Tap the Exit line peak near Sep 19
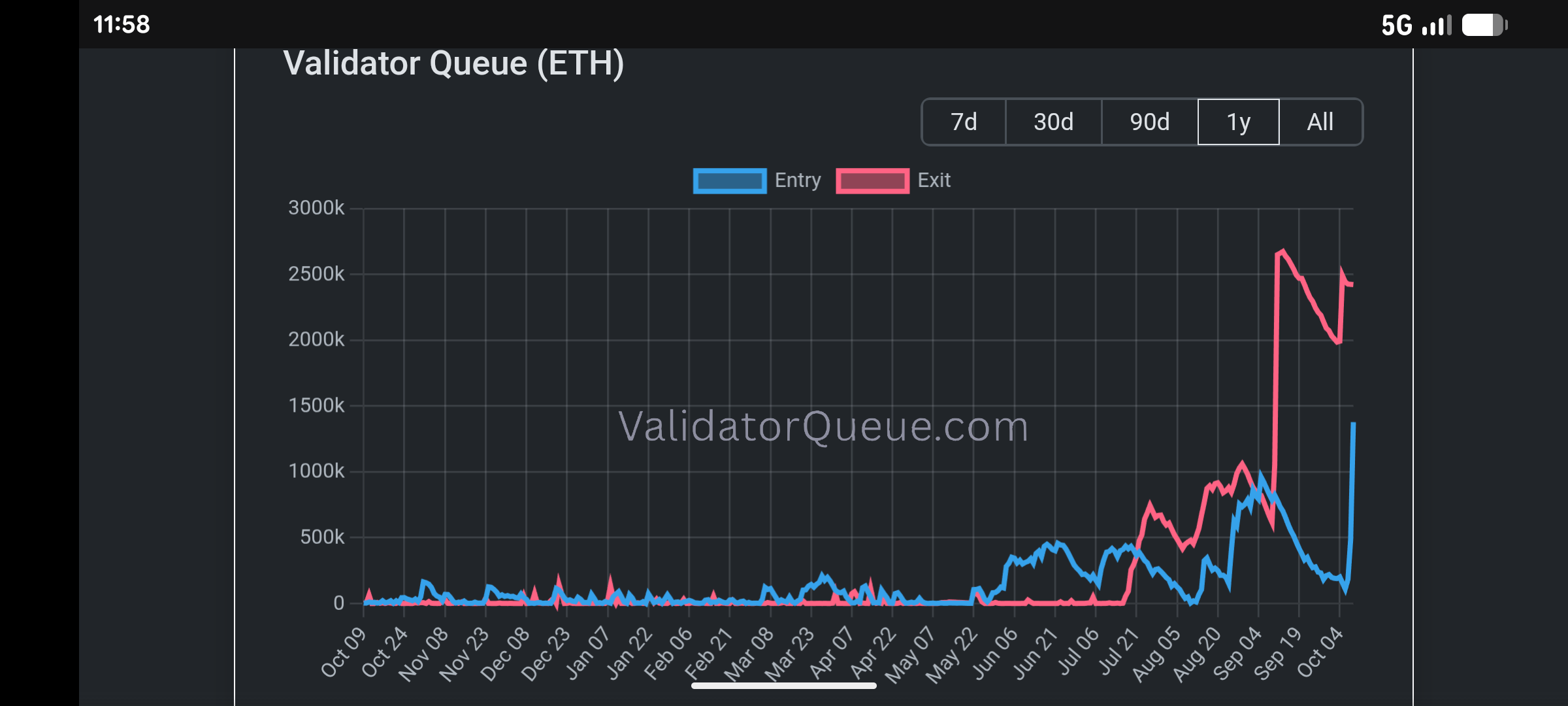The height and width of the screenshot is (706, 1568). pos(1282,251)
